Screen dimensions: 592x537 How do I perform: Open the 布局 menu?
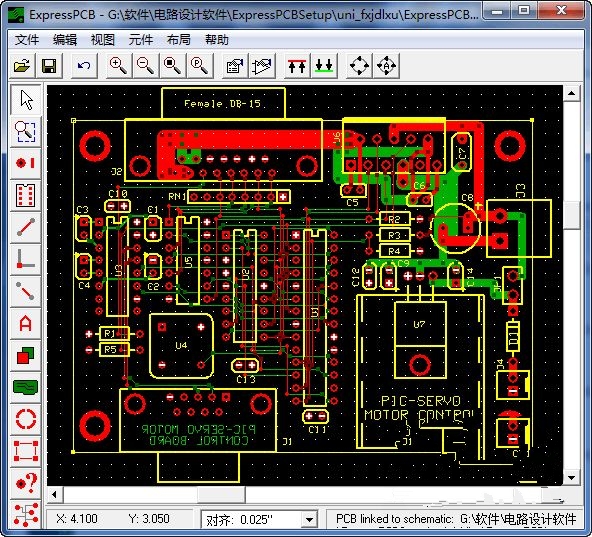coord(179,40)
